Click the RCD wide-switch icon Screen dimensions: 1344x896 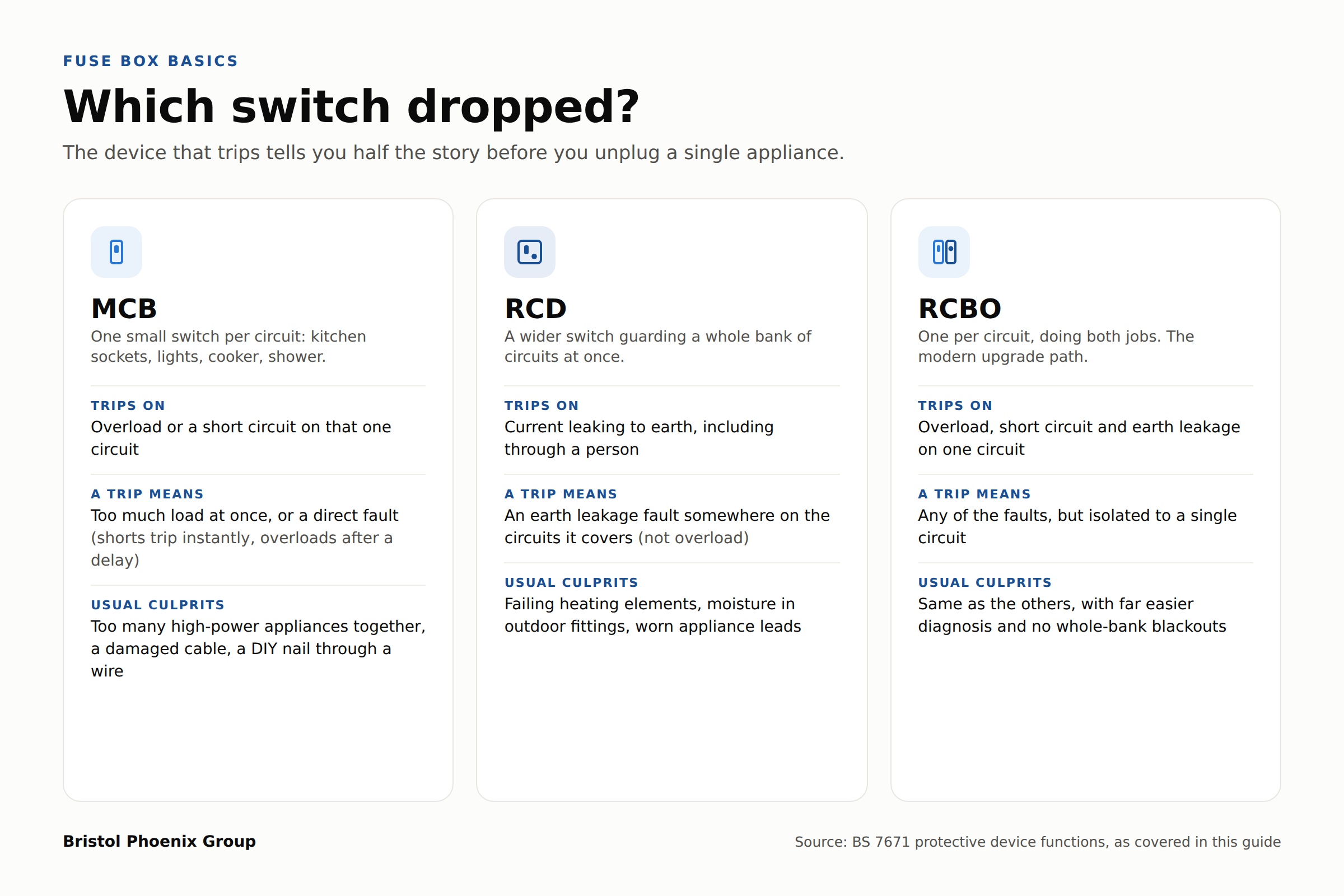point(530,252)
